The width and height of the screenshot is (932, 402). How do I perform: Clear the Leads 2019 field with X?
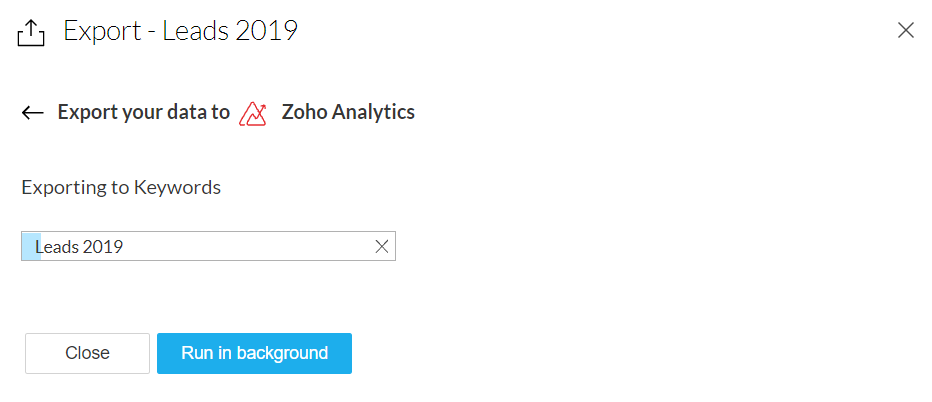[x=381, y=247]
